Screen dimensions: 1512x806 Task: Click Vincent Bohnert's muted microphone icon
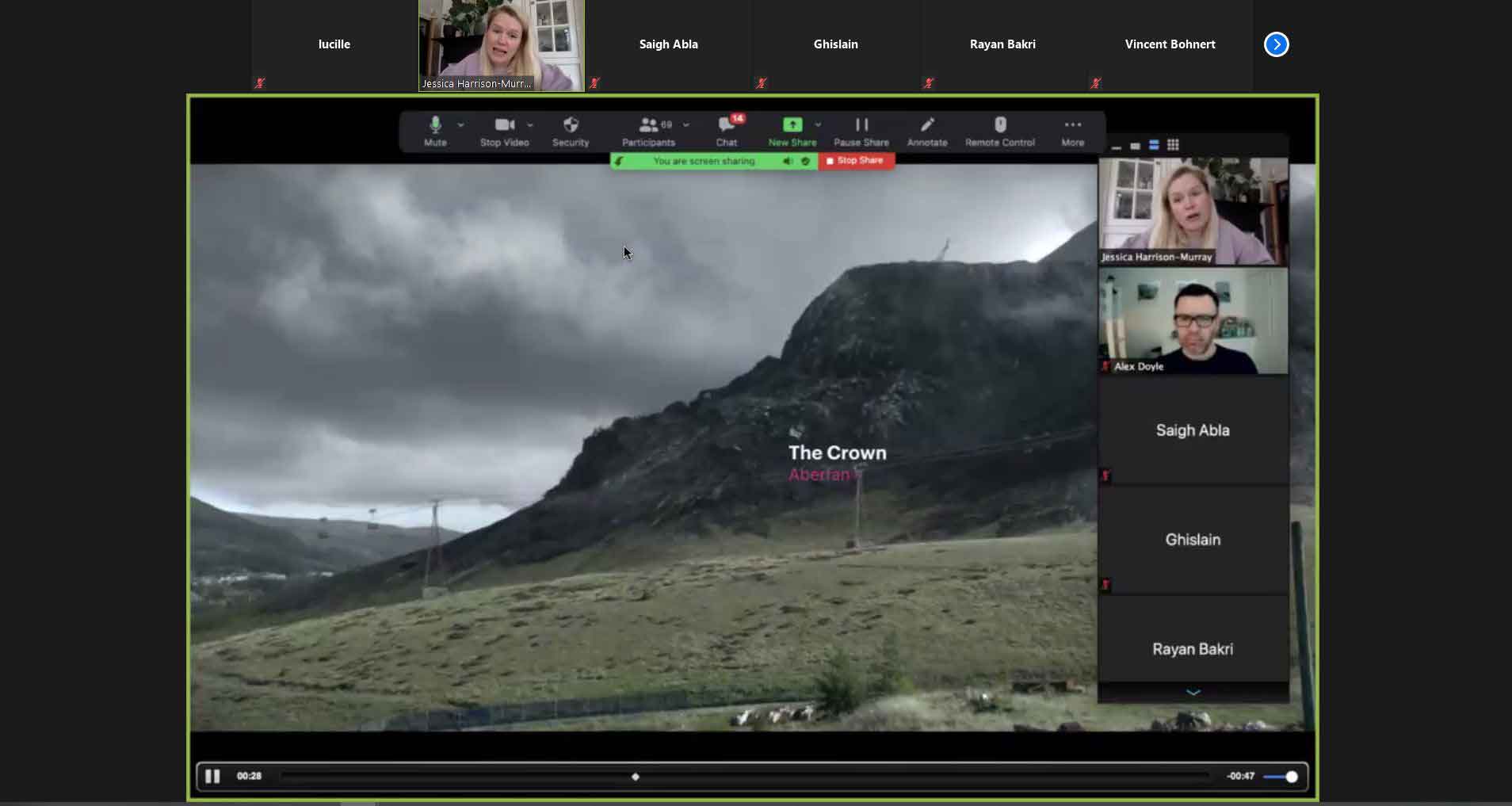pyautogui.click(x=1096, y=83)
